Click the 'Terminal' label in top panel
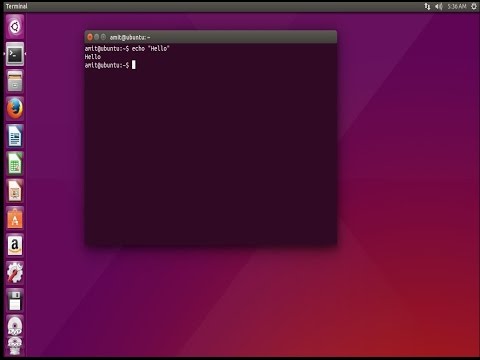480x360 pixels. pyautogui.click(x=16, y=6)
